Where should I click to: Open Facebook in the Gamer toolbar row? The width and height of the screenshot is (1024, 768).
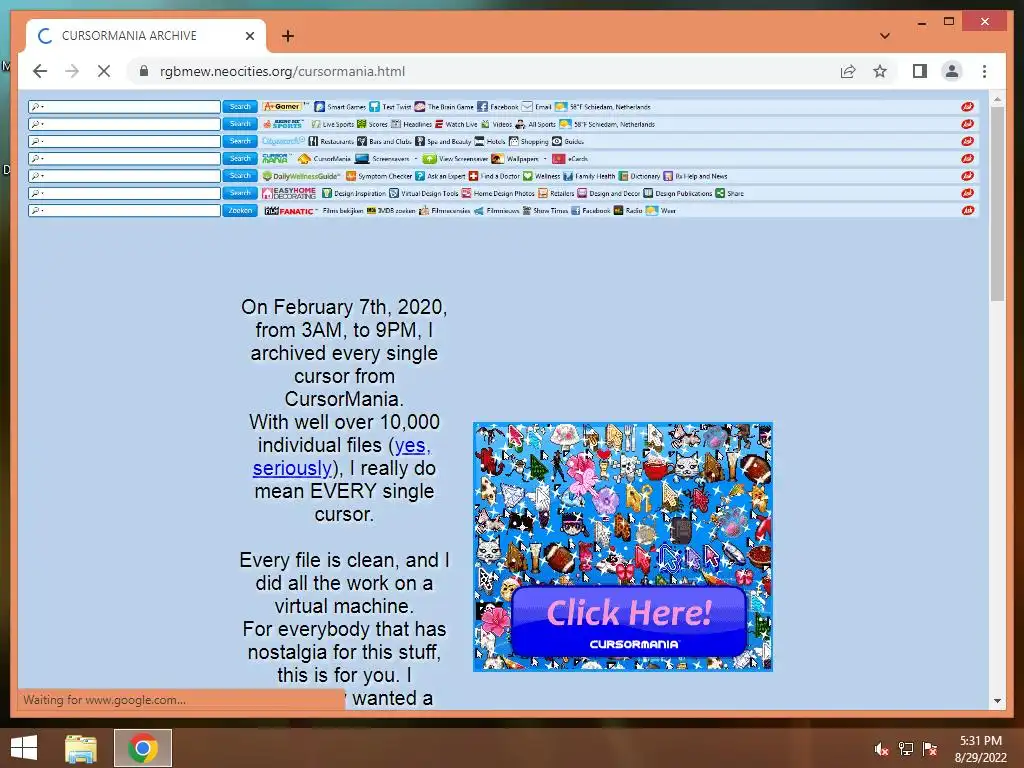pos(498,106)
